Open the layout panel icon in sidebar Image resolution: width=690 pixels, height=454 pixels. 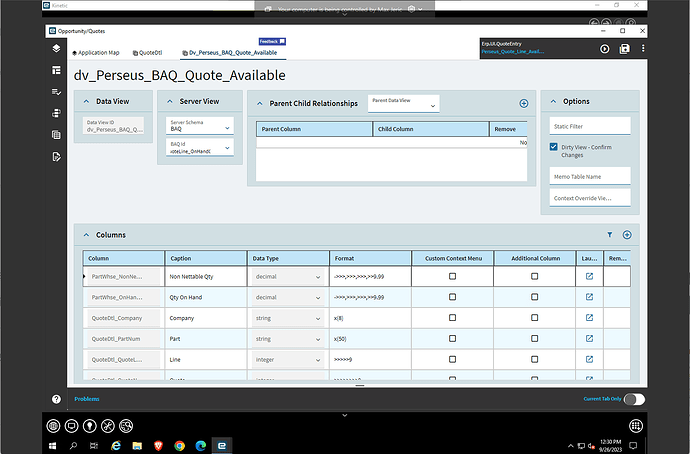[56, 70]
